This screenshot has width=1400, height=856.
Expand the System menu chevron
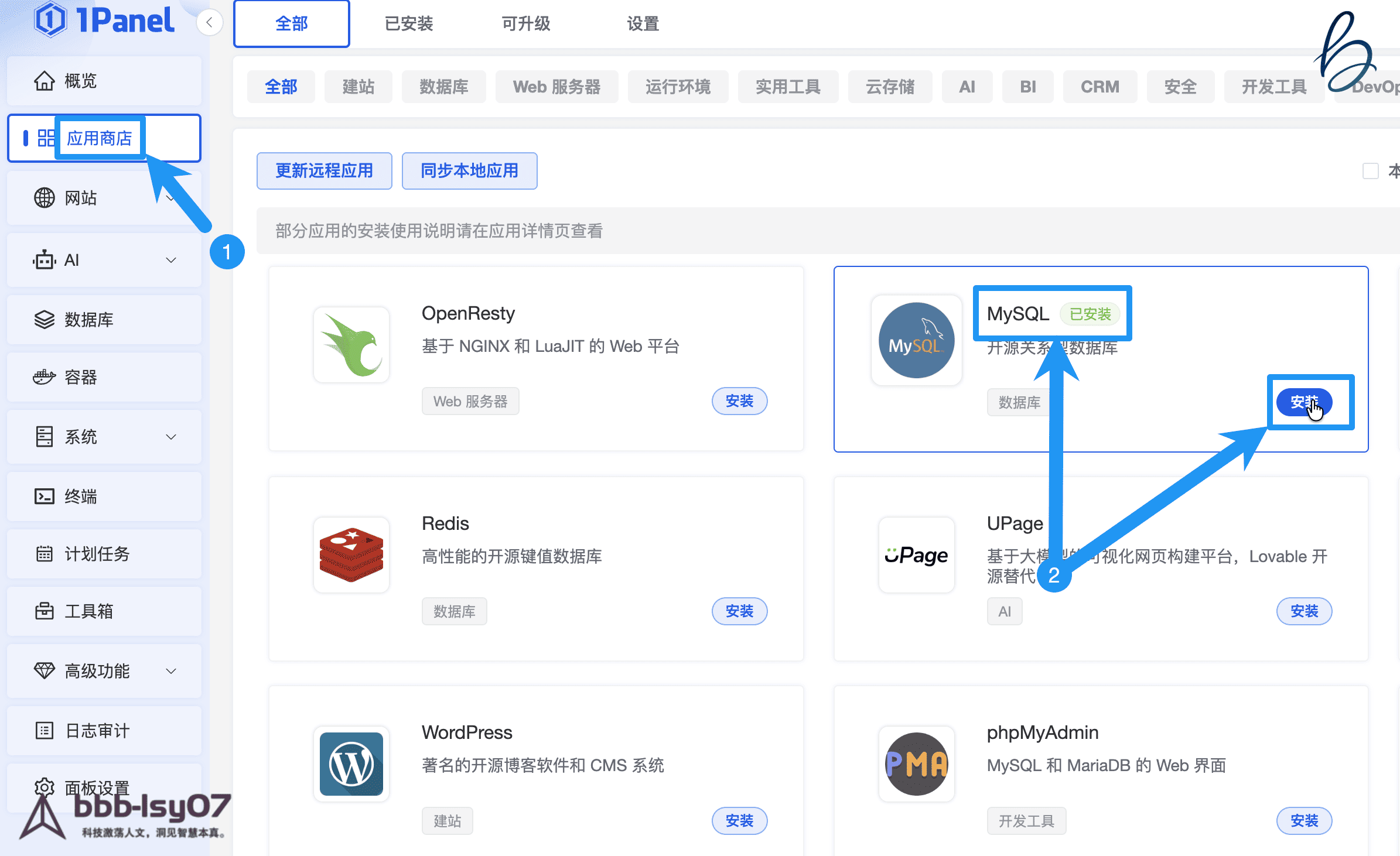point(171,437)
